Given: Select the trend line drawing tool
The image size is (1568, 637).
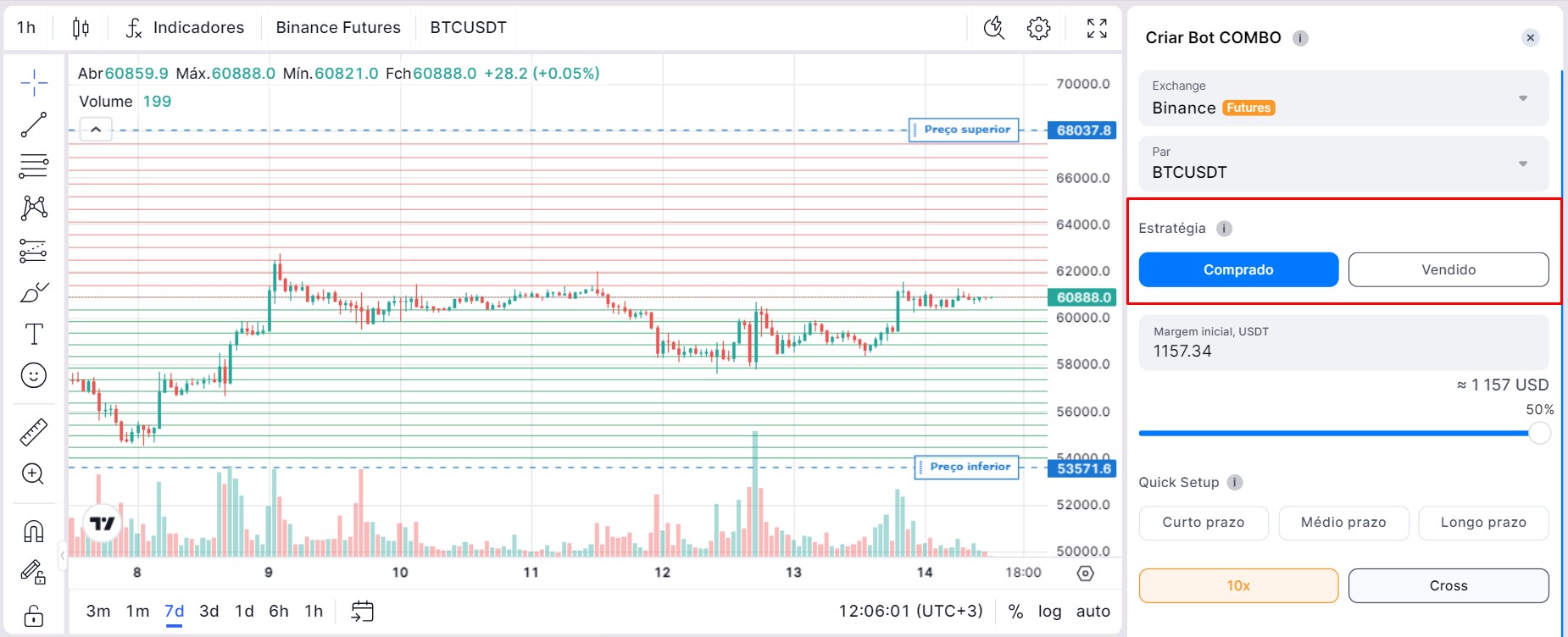Looking at the screenshot, I should (34, 125).
